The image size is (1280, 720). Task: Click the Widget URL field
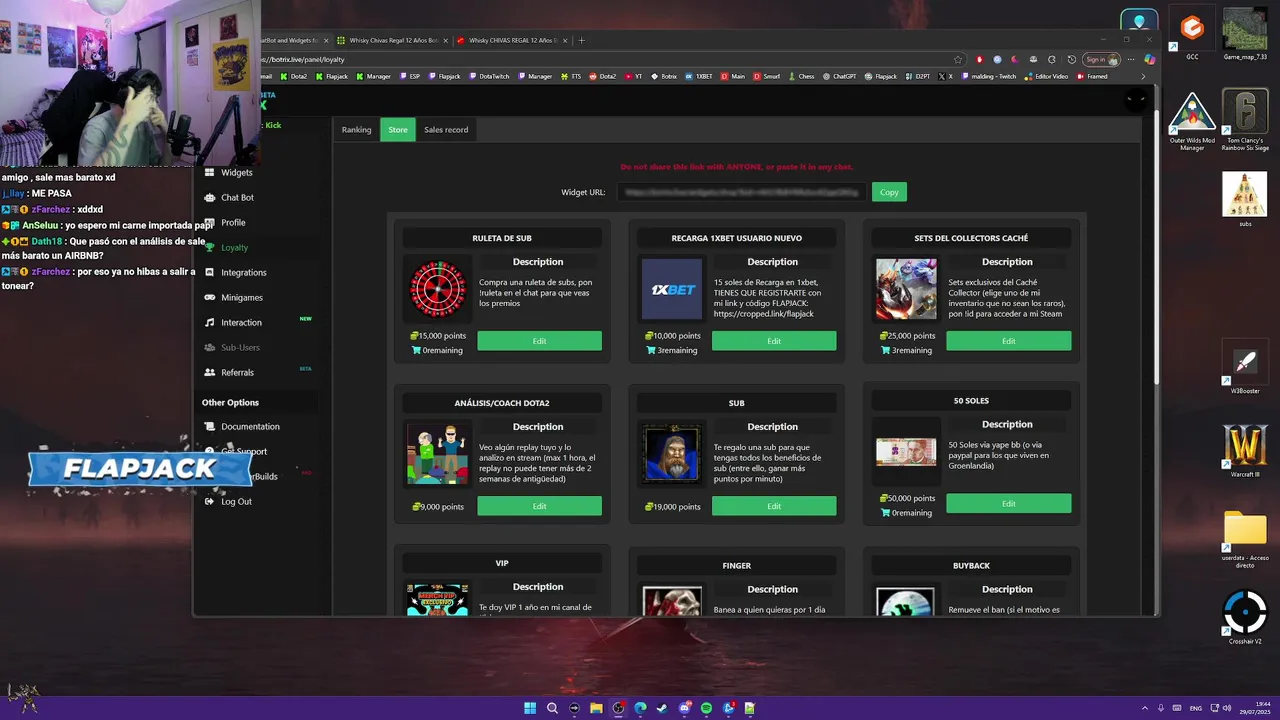(x=741, y=192)
